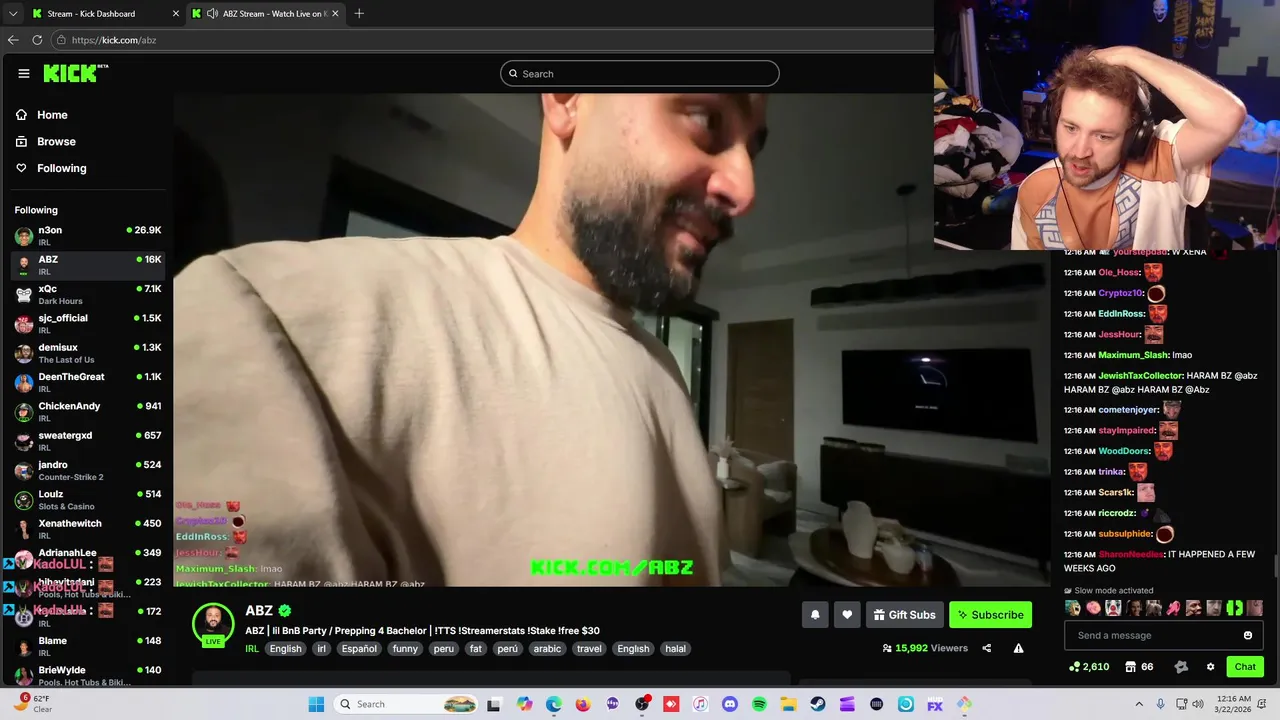Select sjc_official in the sidebar
Screen dimensions: 1280x720
tap(88, 323)
